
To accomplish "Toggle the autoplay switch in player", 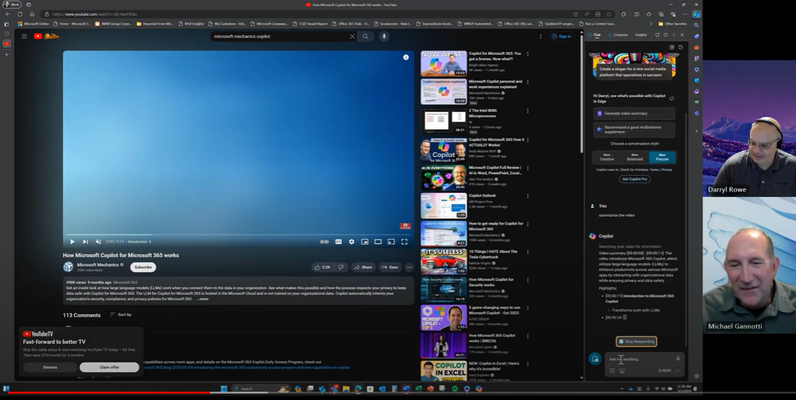I will tap(324, 242).
